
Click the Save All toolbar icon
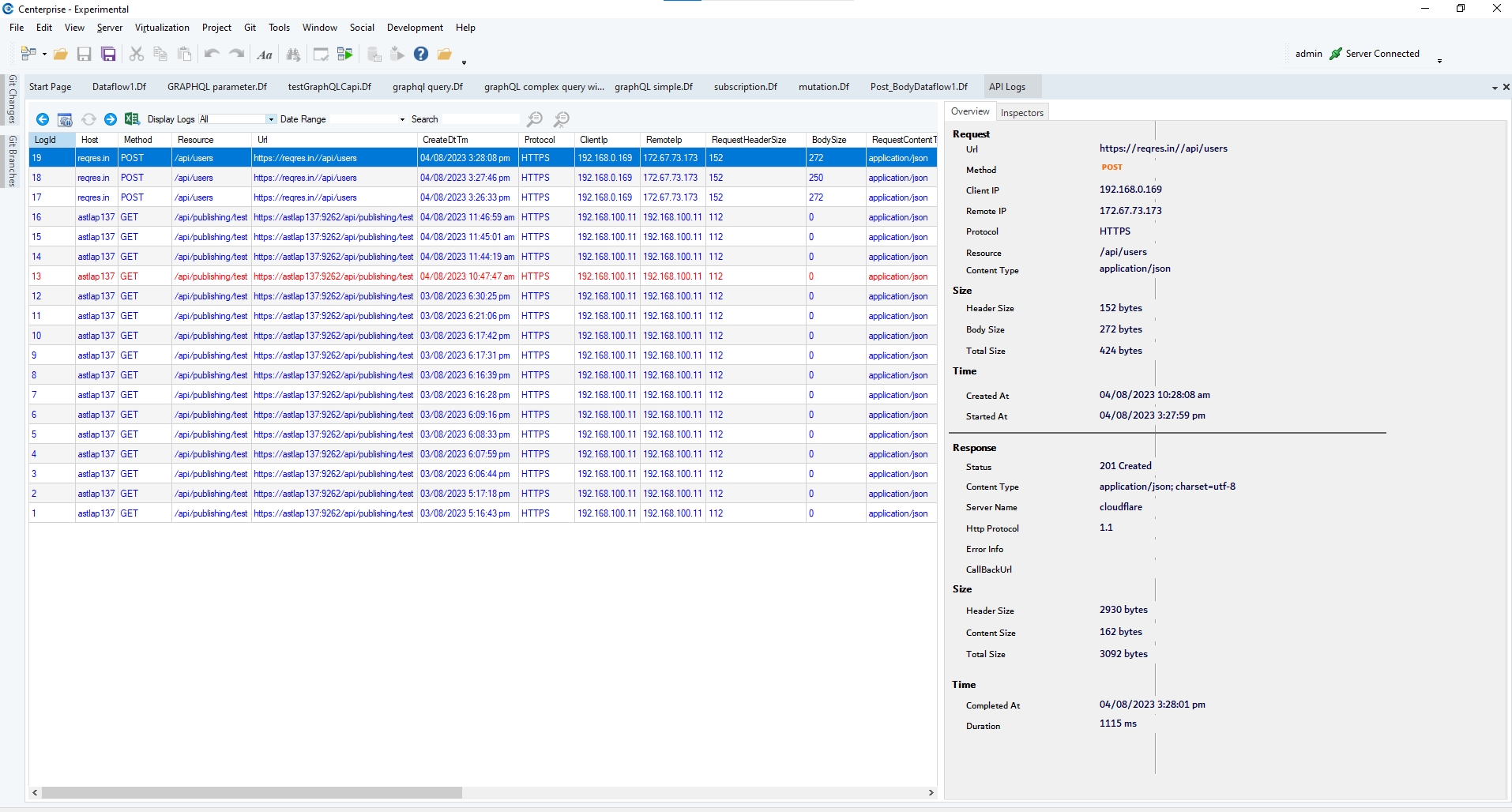[108, 55]
